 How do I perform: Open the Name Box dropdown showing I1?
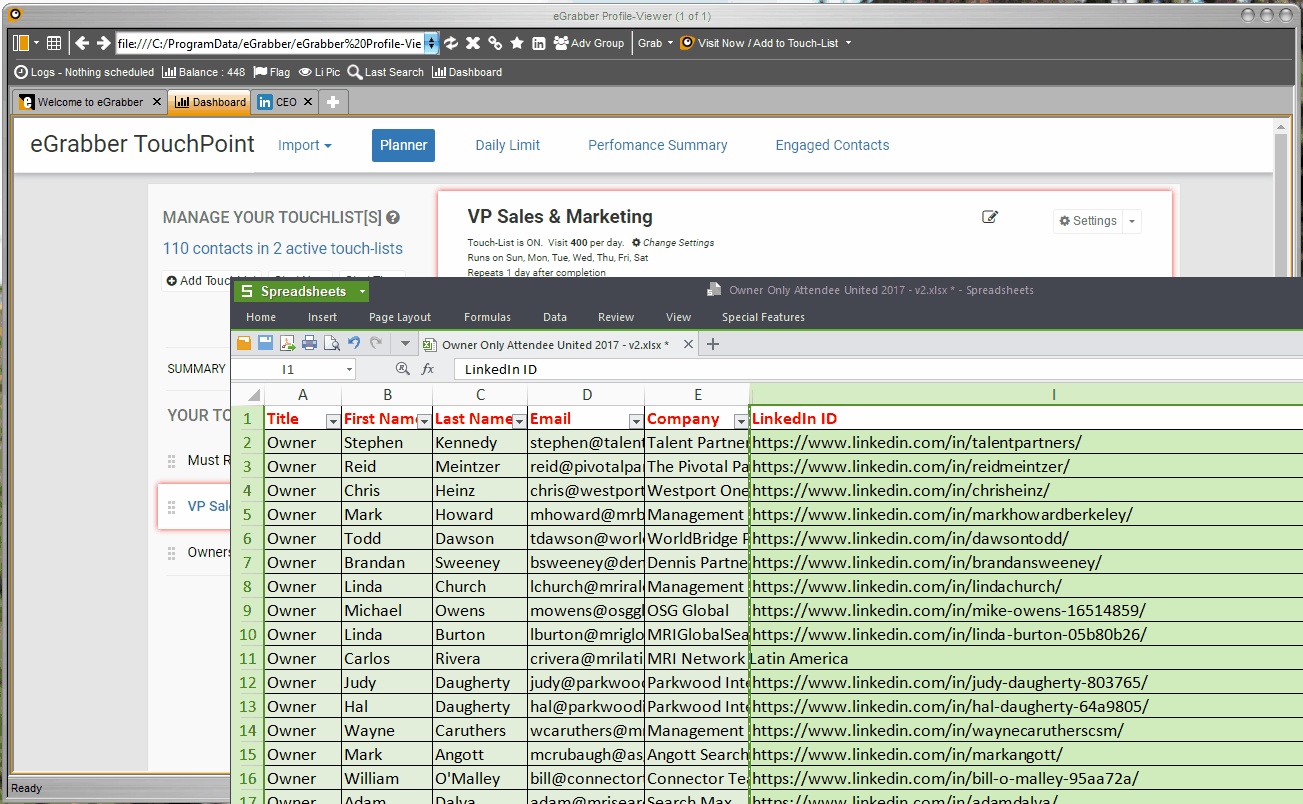pyautogui.click(x=349, y=369)
